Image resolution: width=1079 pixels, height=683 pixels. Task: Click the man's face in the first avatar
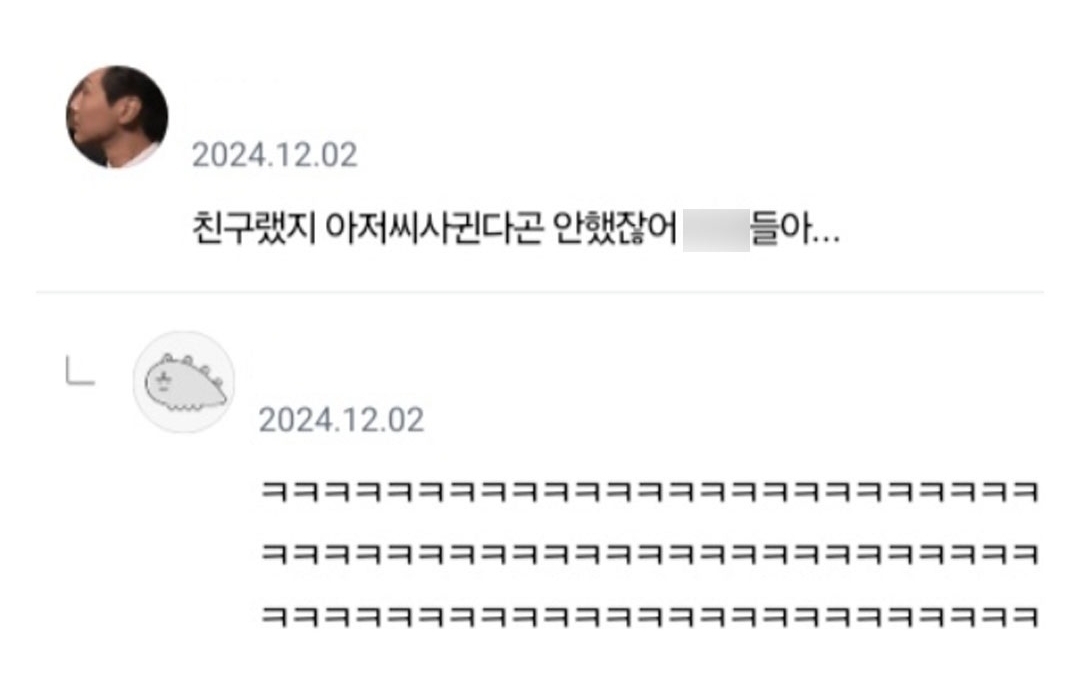coord(103,113)
